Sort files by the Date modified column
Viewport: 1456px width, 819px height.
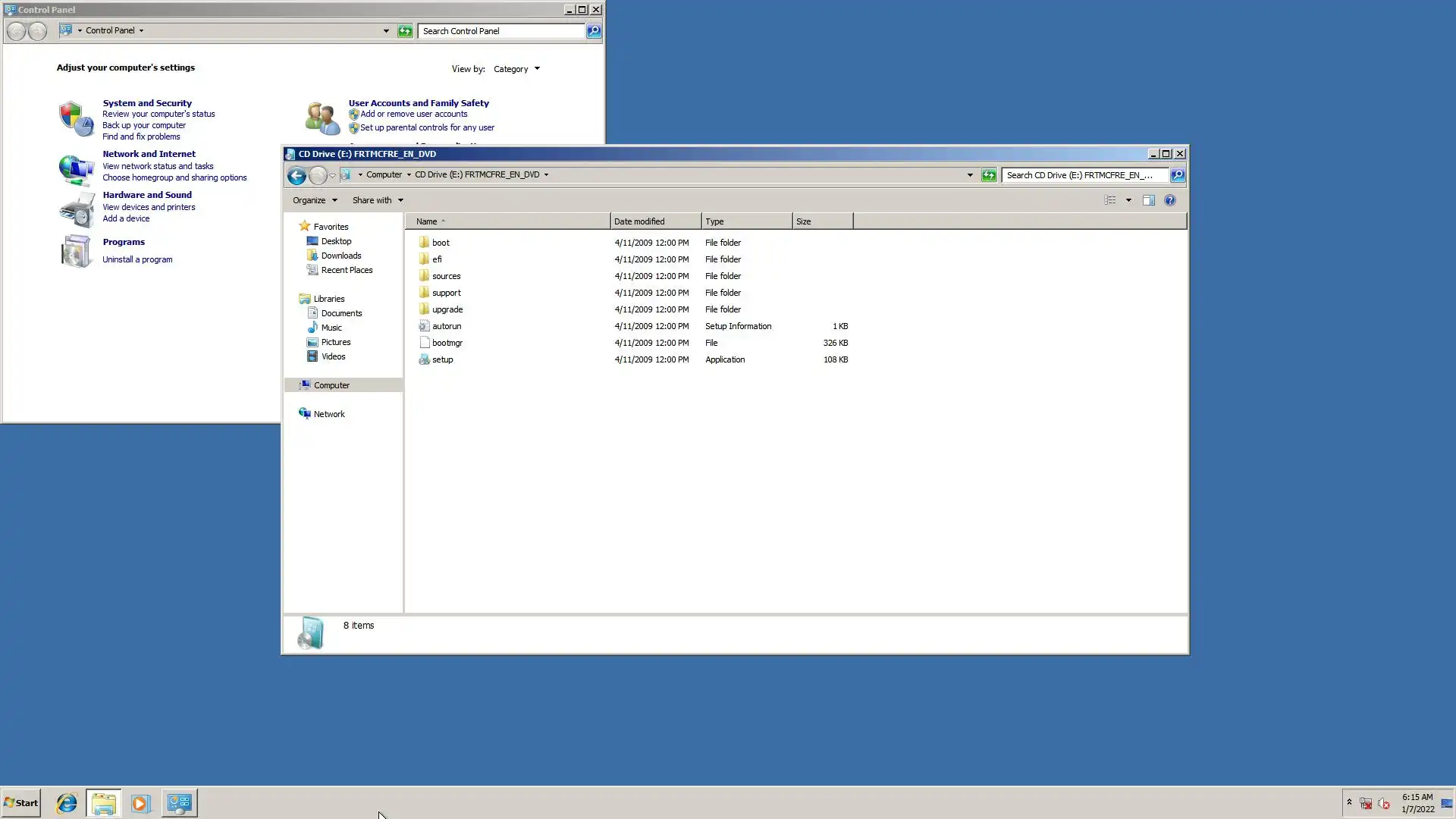pos(654,221)
